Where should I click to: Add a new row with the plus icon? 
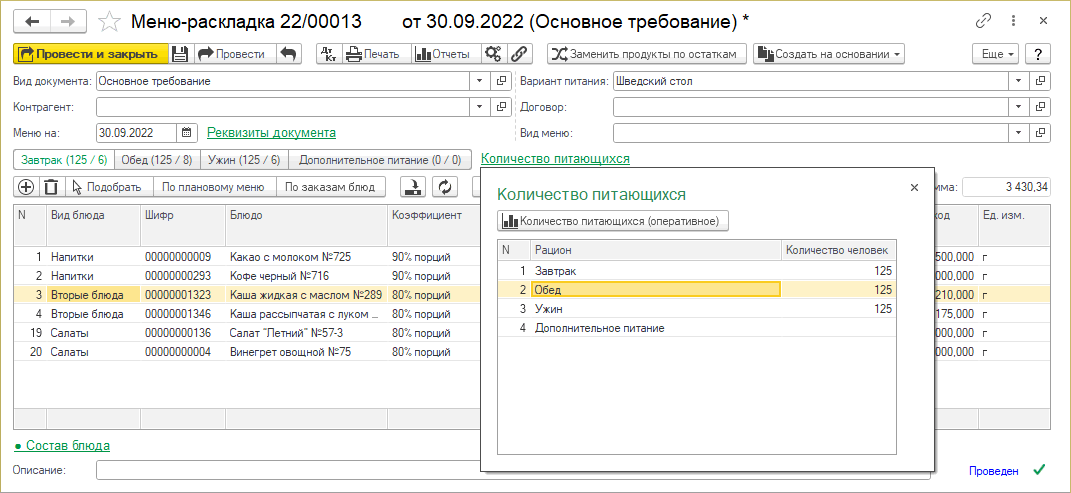point(25,186)
